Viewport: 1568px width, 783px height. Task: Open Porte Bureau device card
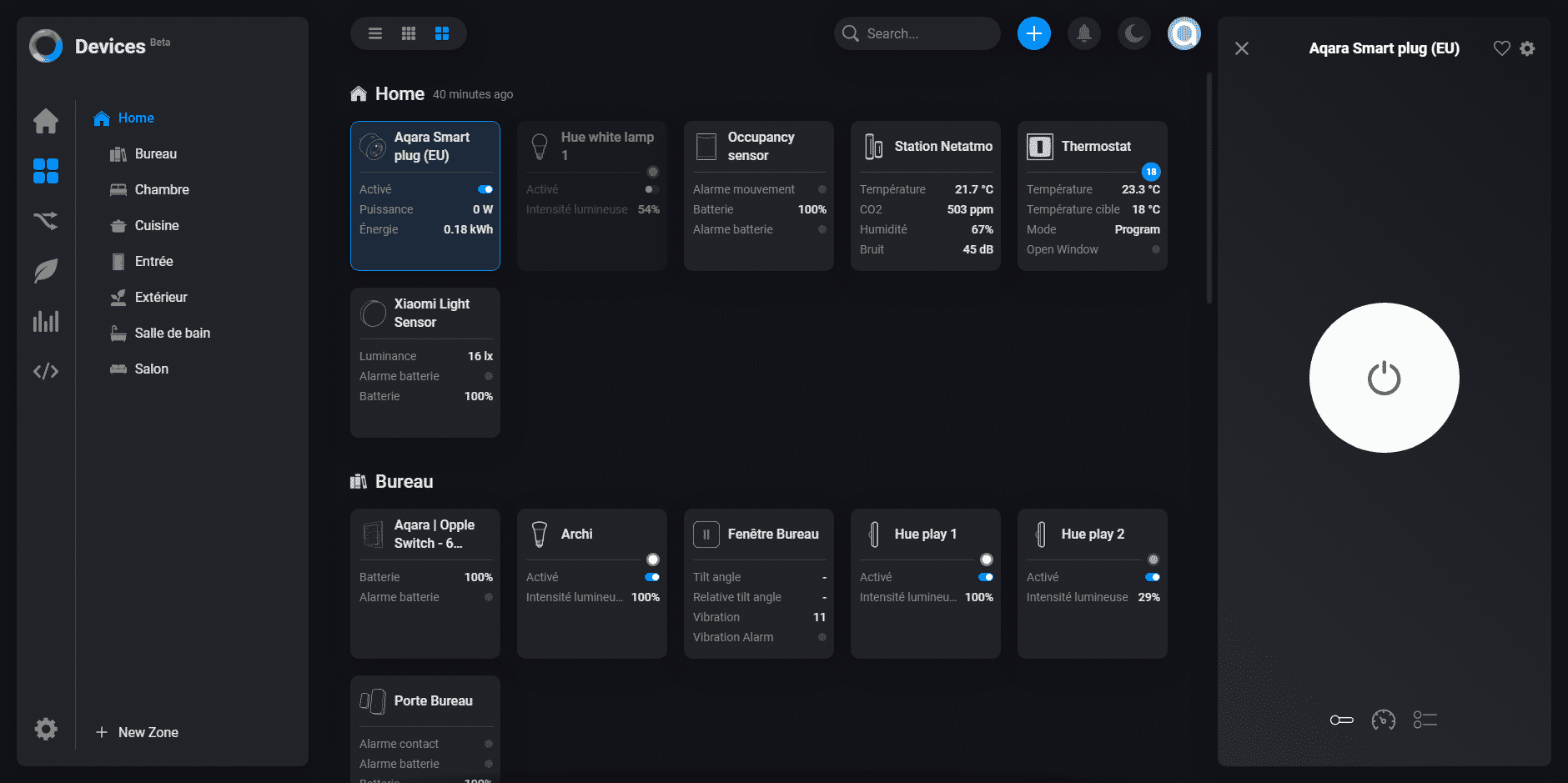(425, 729)
